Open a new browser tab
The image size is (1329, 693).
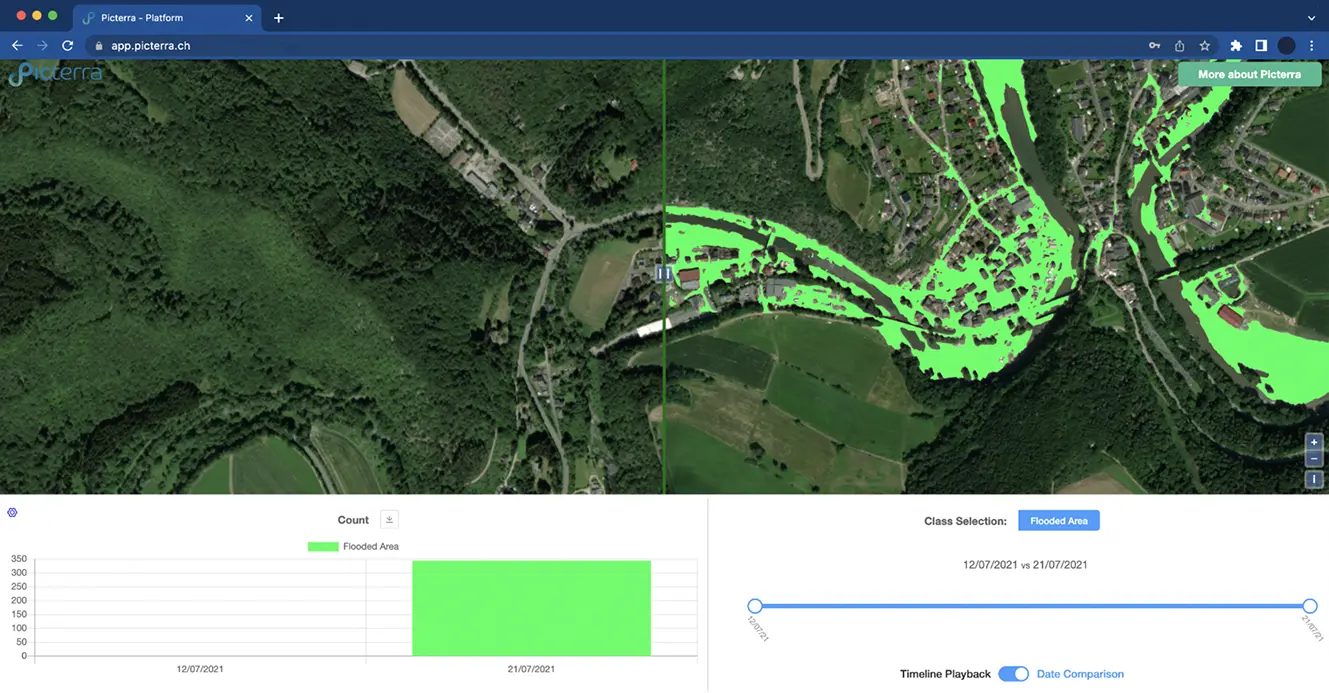coord(279,18)
